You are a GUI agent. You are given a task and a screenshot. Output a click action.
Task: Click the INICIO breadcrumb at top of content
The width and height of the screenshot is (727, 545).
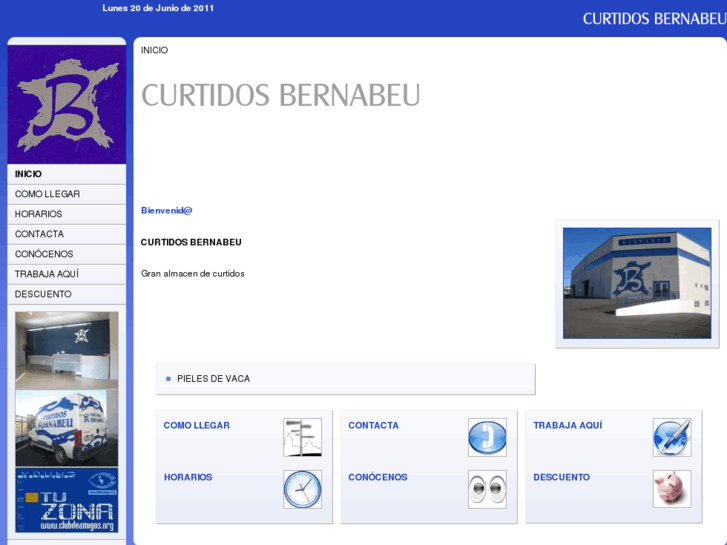(x=154, y=50)
